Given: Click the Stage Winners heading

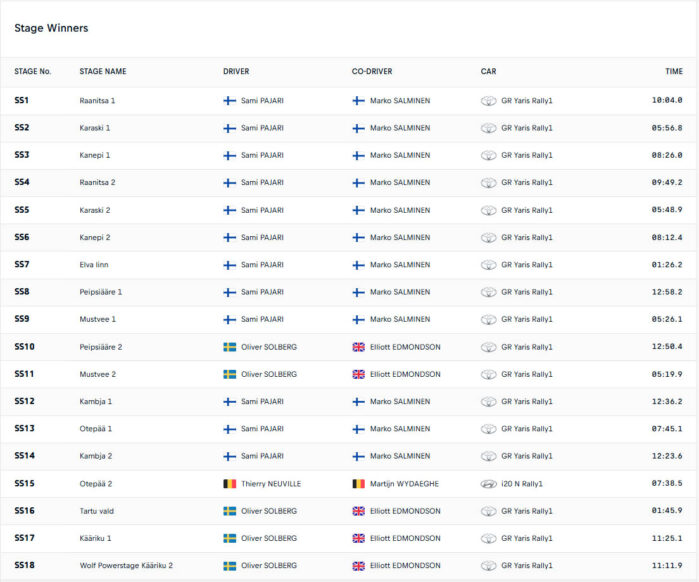Looking at the screenshot, I should pyautogui.click(x=51, y=28).
